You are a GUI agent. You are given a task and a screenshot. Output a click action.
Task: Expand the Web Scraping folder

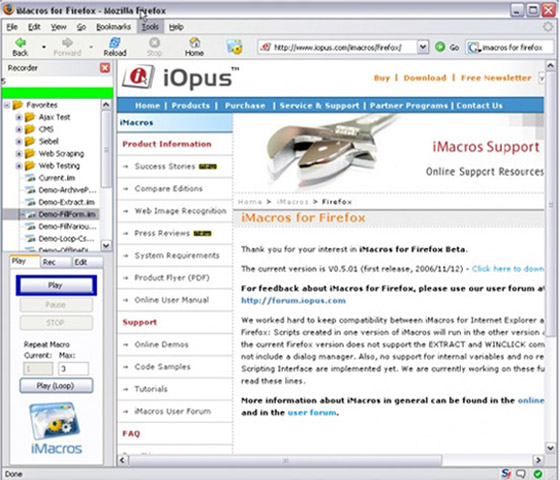pos(19,154)
